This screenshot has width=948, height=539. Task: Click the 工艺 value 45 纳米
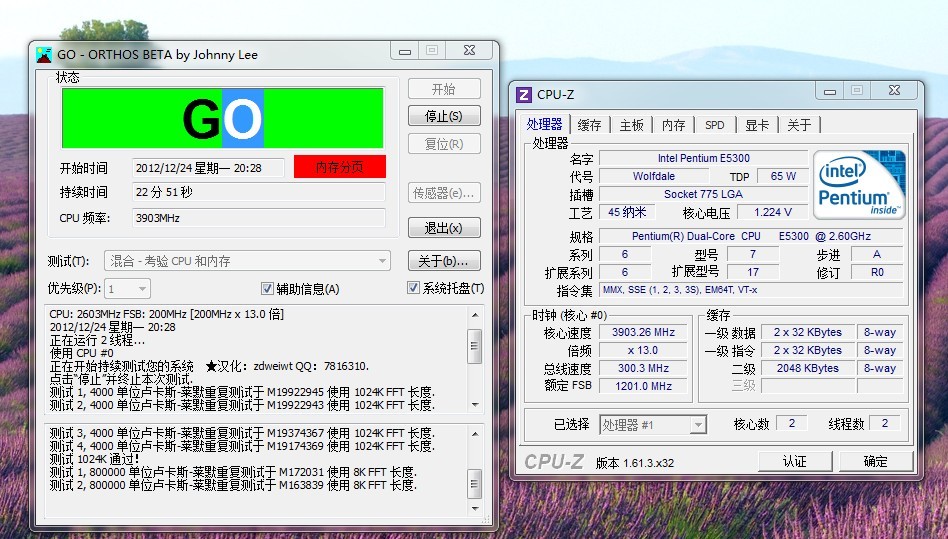tap(627, 212)
